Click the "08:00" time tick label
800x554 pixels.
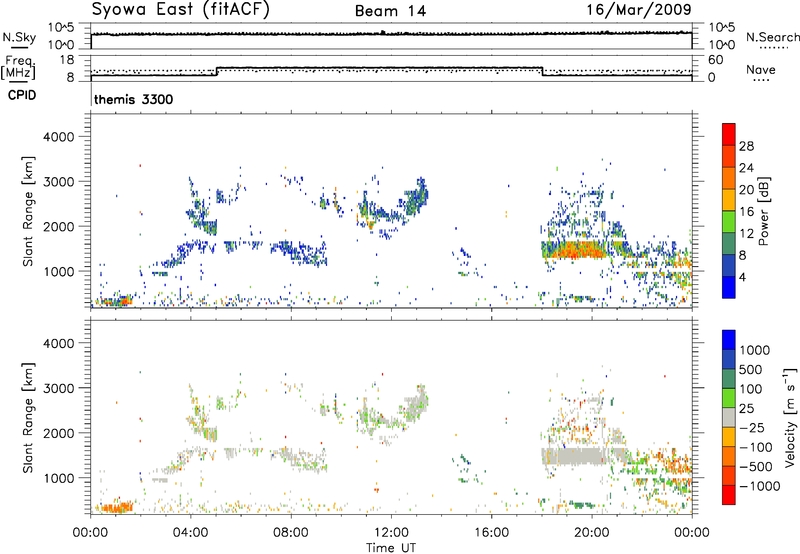291,533
